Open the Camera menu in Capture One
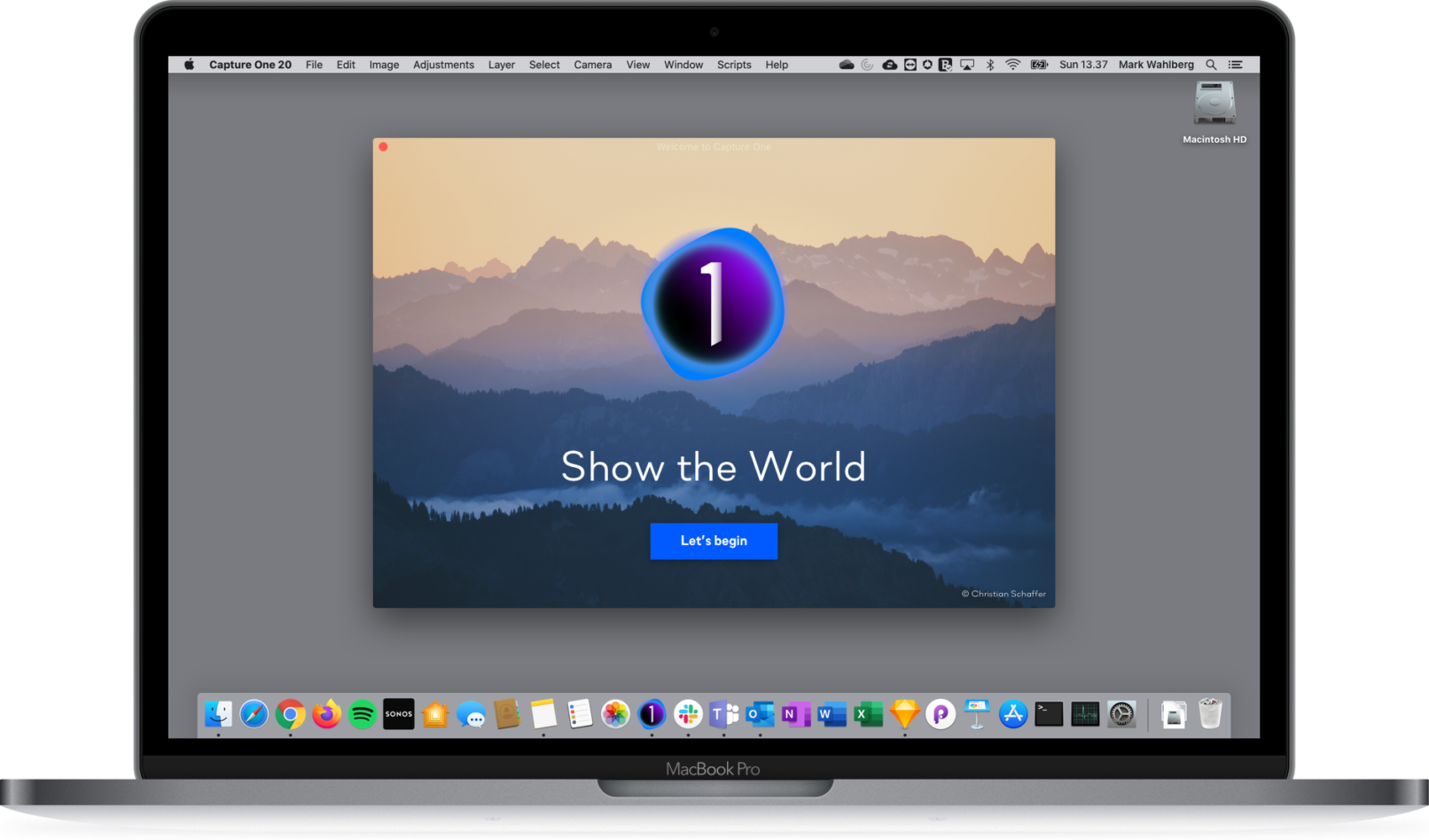This screenshot has width=1429, height=840. pos(592,64)
